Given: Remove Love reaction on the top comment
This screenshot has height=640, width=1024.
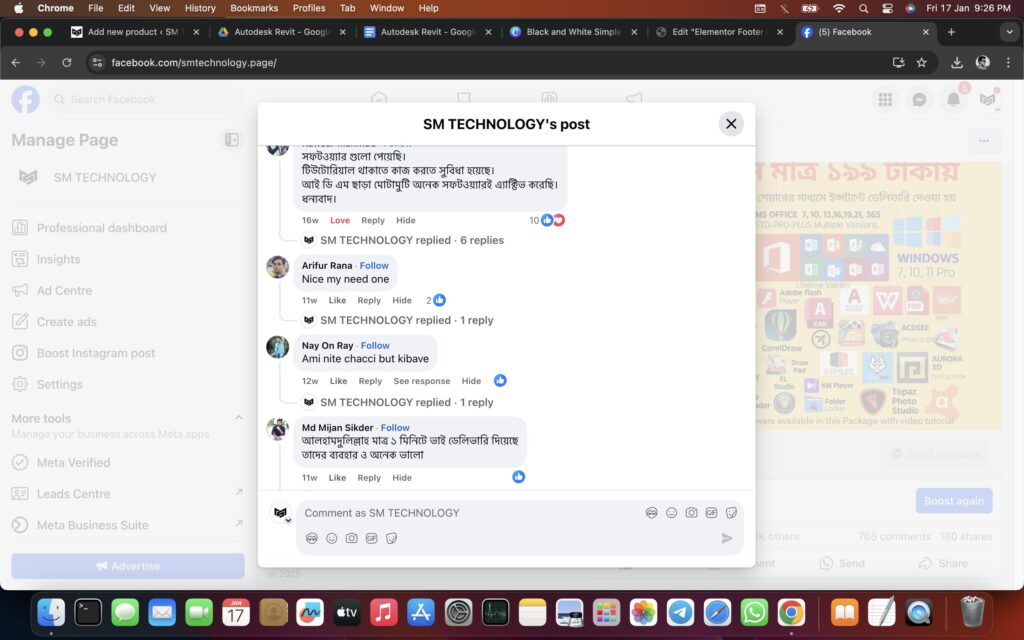Looking at the screenshot, I should point(340,220).
